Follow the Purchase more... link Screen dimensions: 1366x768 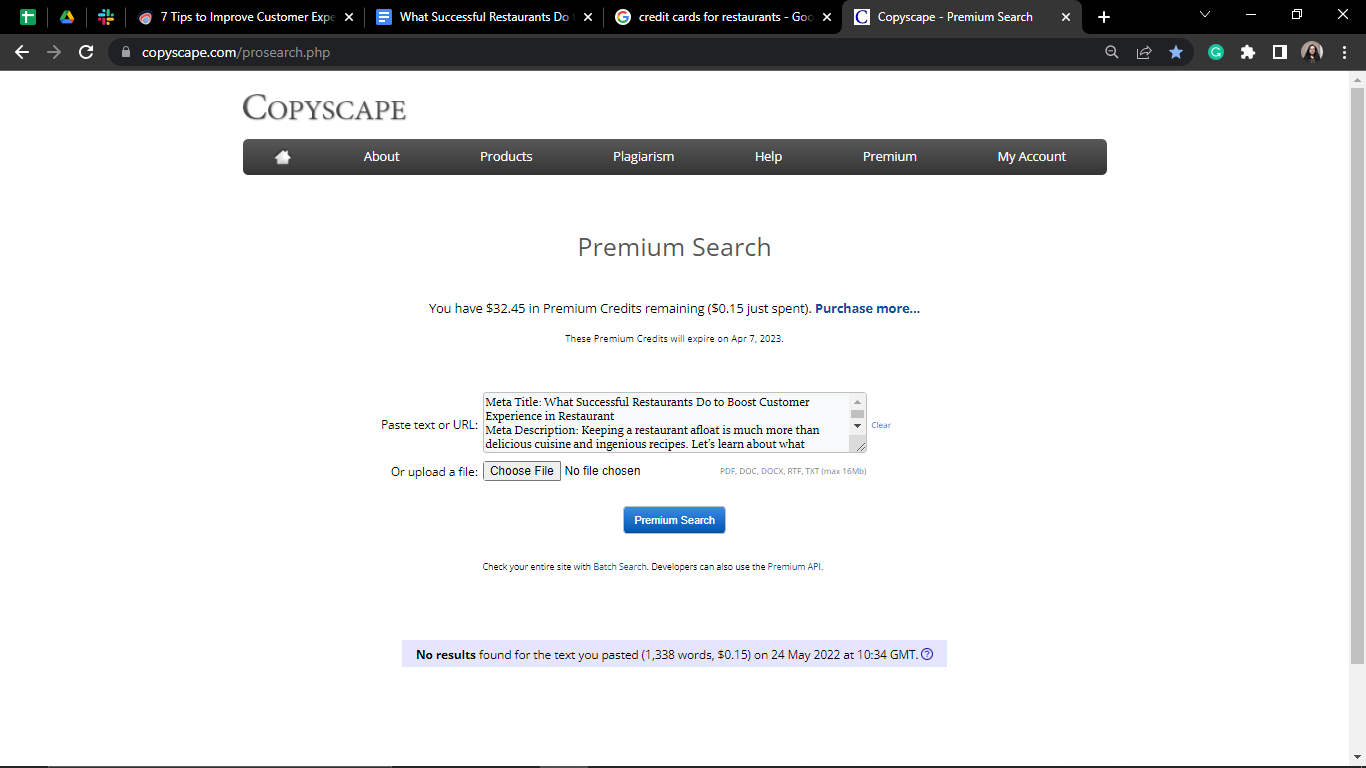[x=867, y=309]
